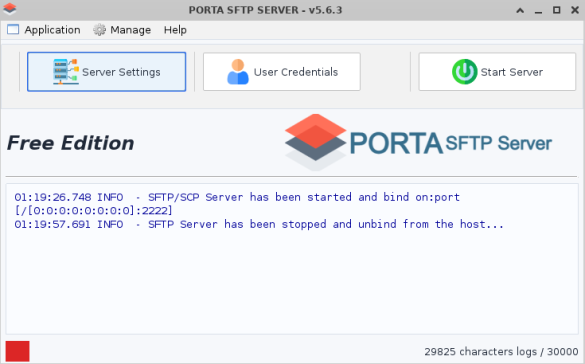Click '29825 characters logs / 30000' status text
The height and width of the screenshot is (364, 585).
click(x=501, y=352)
